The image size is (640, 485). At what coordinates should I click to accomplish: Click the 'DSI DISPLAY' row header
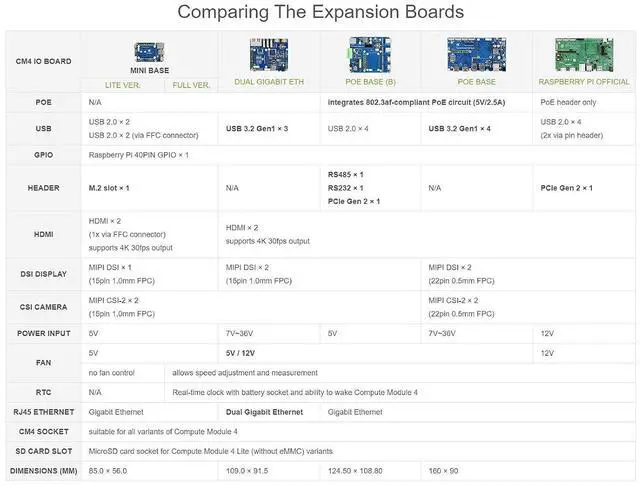43,274
